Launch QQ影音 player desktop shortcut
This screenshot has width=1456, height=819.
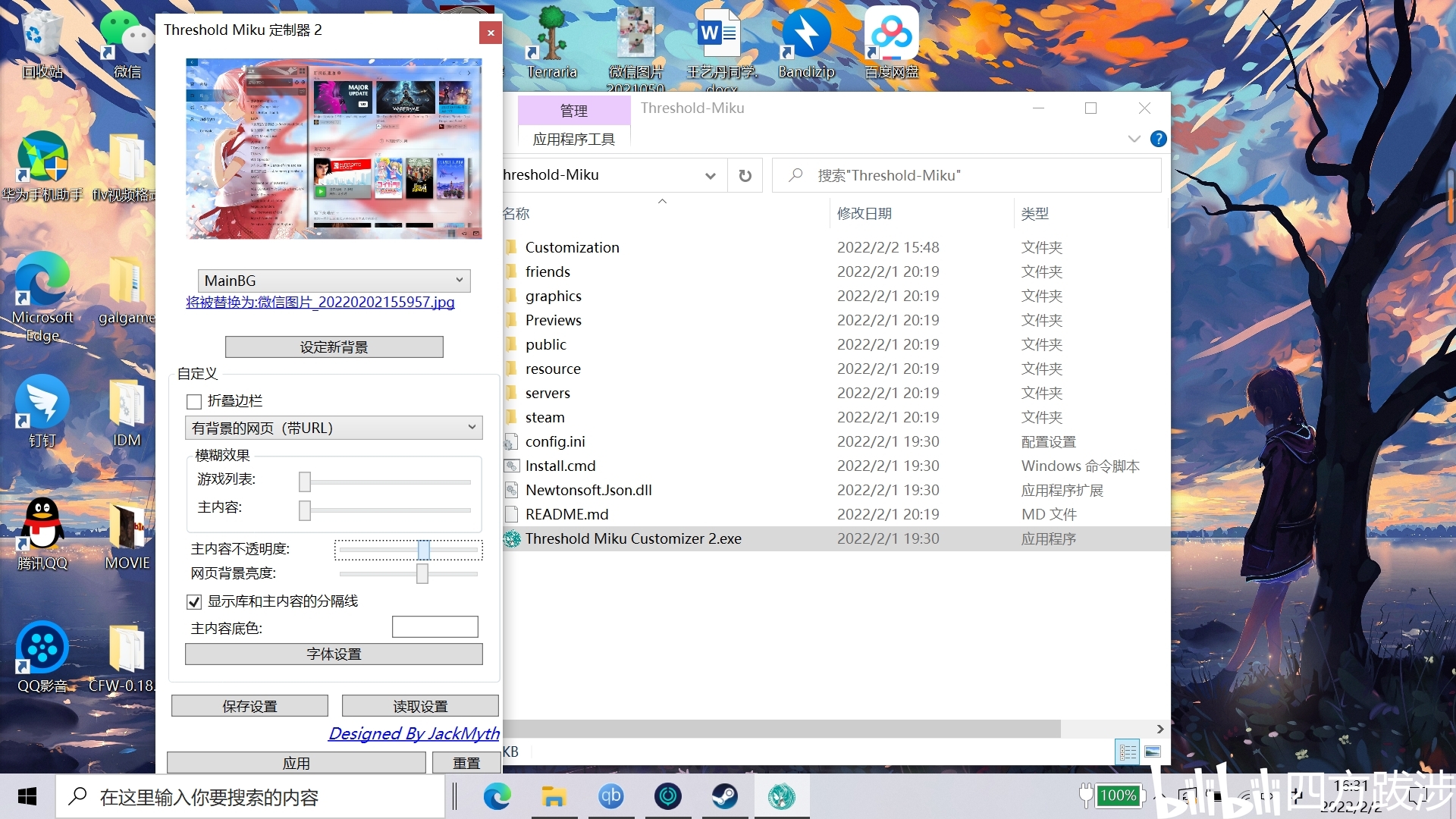[42, 658]
